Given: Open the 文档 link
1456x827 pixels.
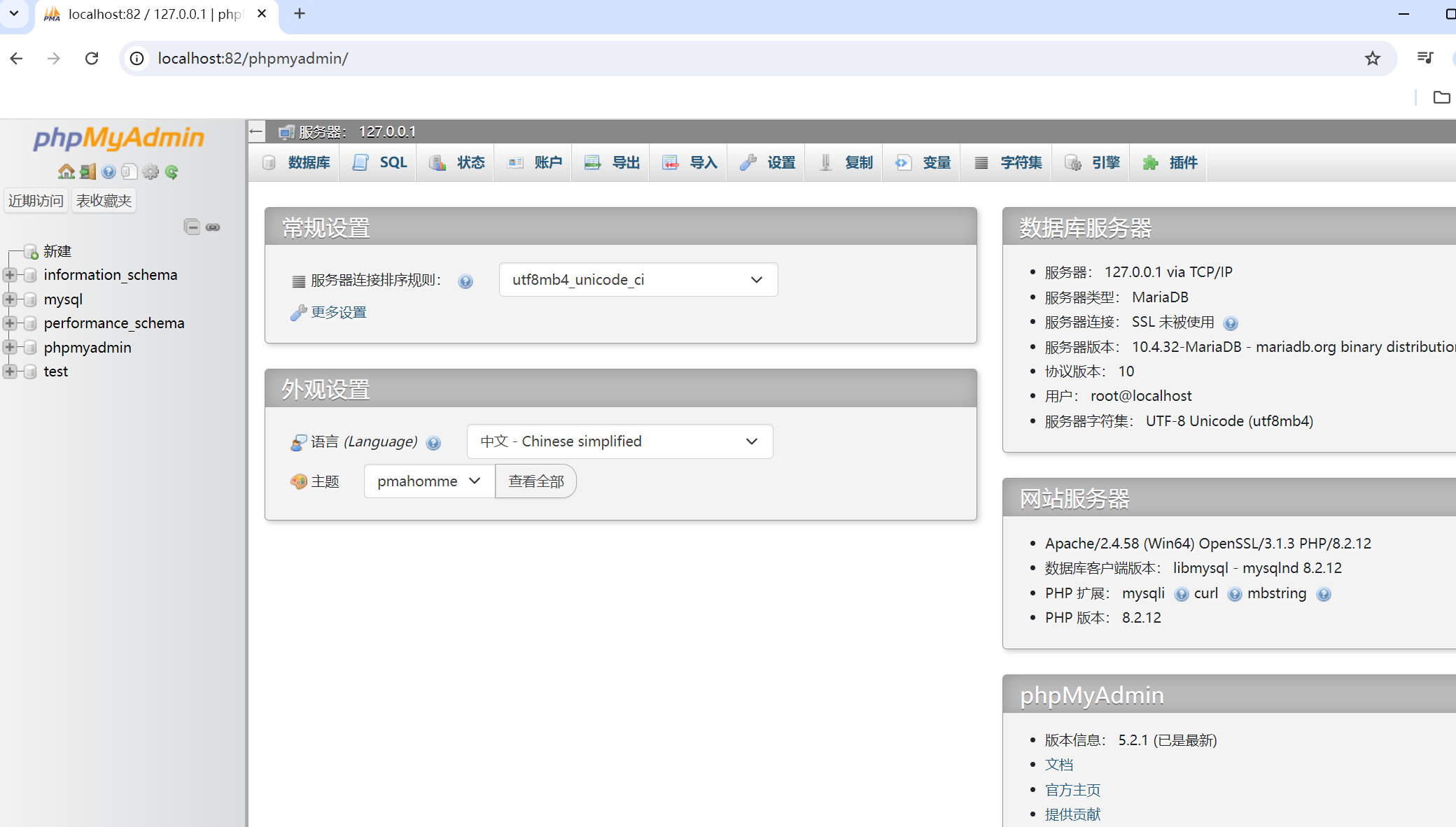Looking at the screenshot, I should click(1059, 765).
